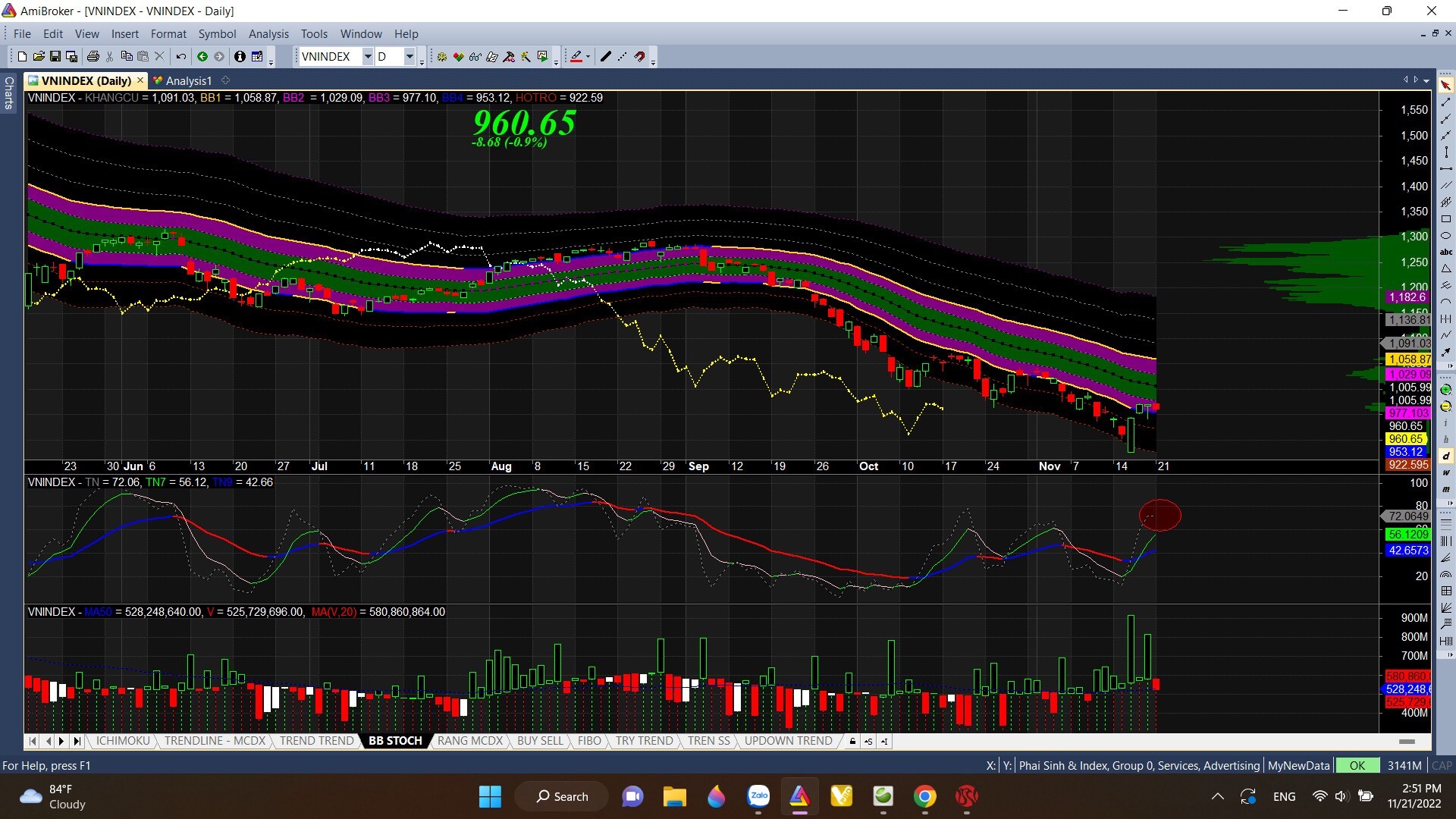Viewport: 1456px width, 819px height.
Task: Click the Undo arrow icon
Action: tap(181, 56)
